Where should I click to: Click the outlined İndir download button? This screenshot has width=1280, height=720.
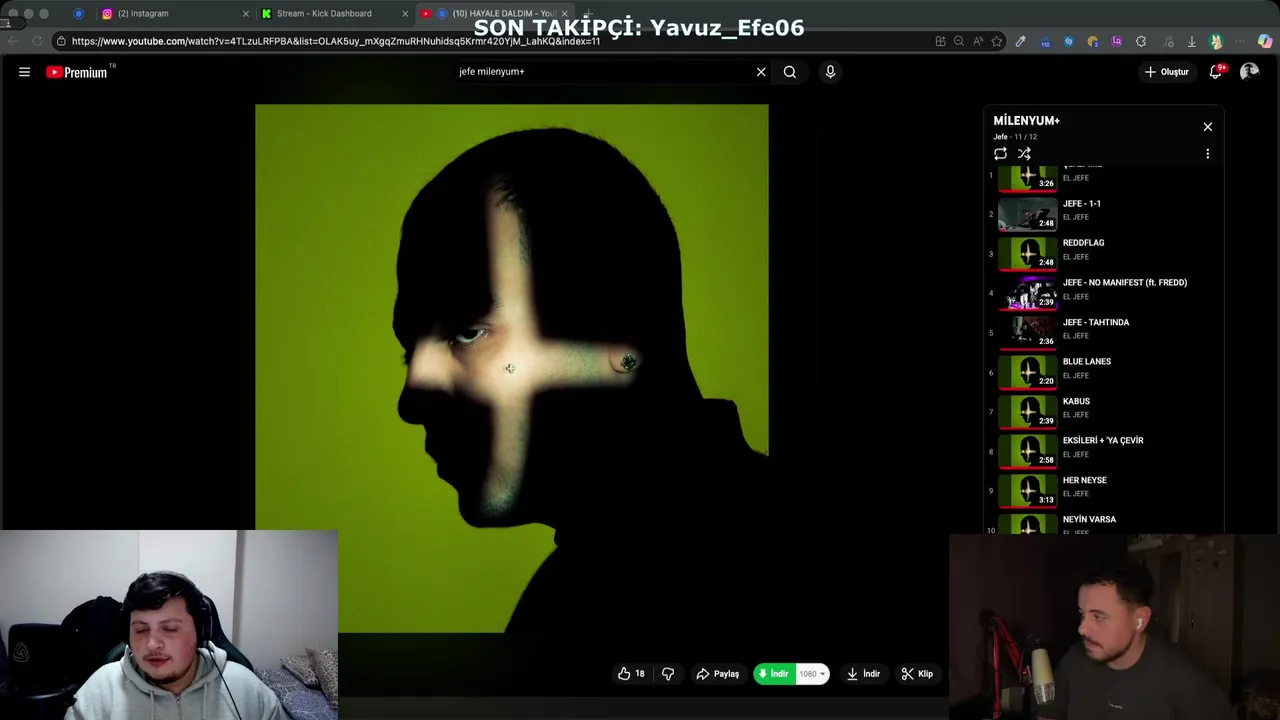(x=863, y=674)
